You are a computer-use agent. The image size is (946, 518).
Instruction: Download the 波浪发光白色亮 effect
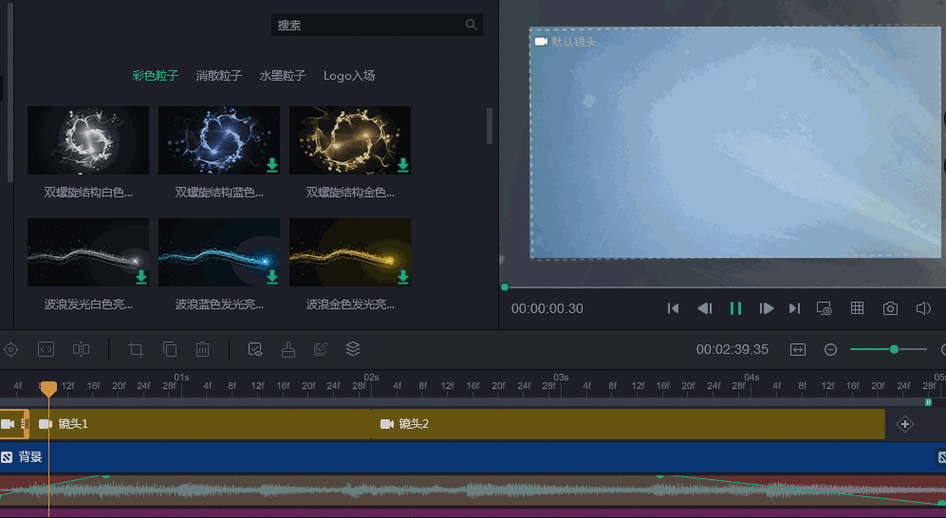141,277
